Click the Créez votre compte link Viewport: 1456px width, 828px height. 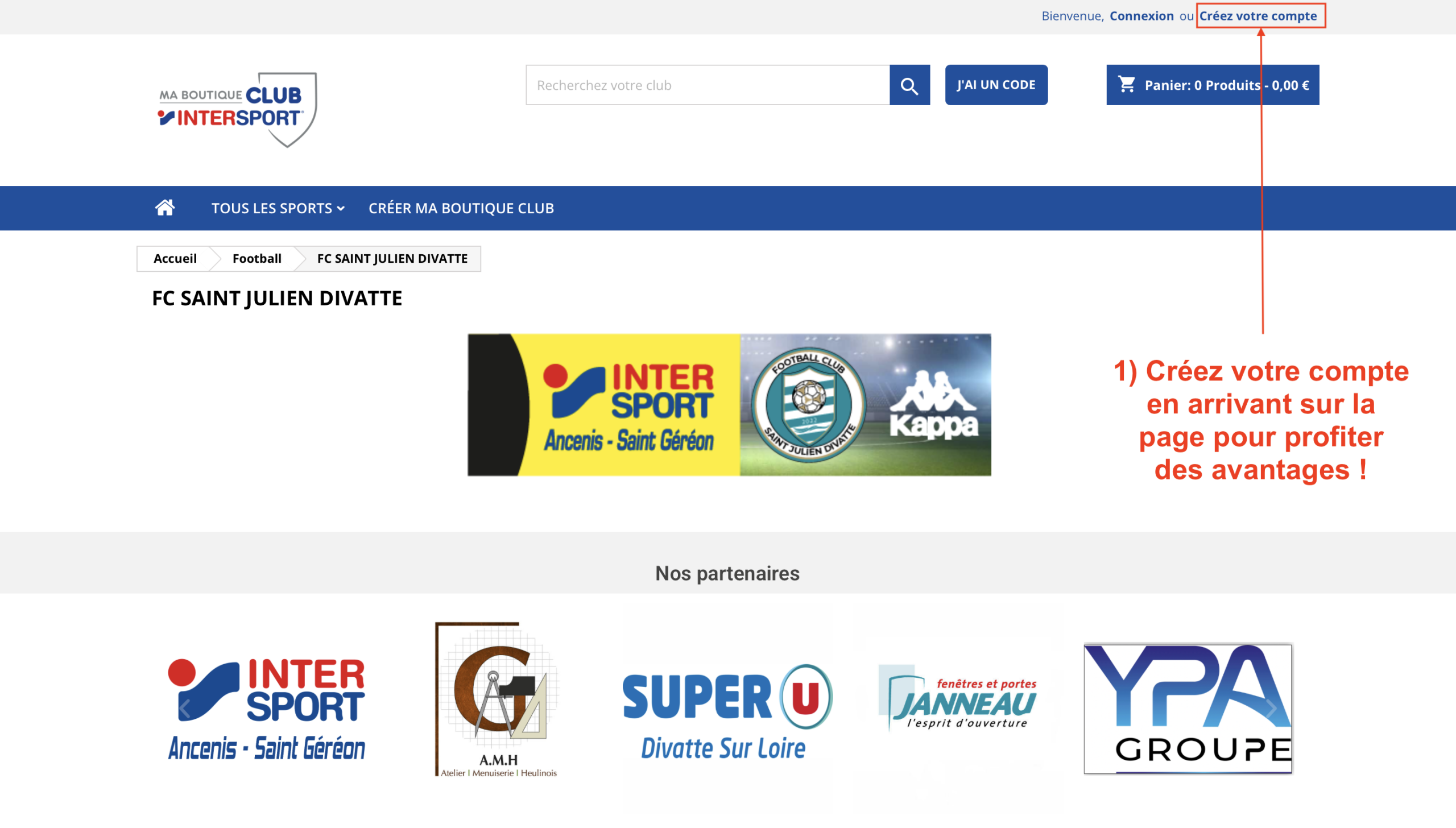[x=1258, y=16]
